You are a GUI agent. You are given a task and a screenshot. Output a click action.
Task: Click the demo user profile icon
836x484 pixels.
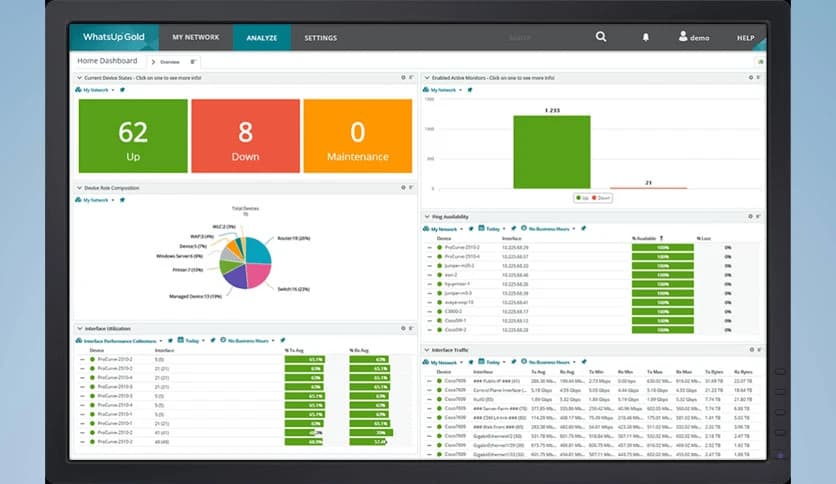pos(683,37)
